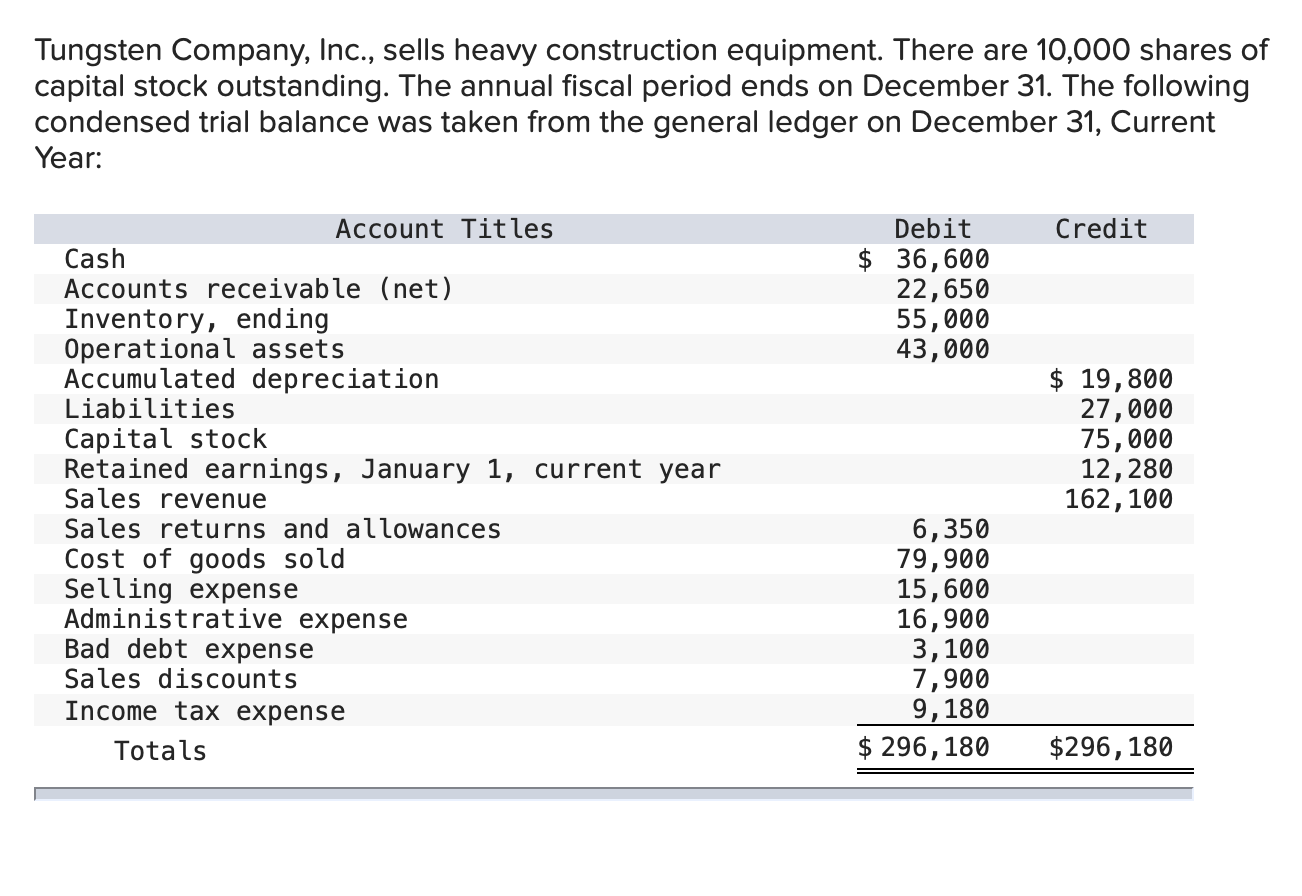Viewport: 1302px width, 896px height.
Task: Select the Income tax expense amount 9,180
Action: click(x=960, y=710)
